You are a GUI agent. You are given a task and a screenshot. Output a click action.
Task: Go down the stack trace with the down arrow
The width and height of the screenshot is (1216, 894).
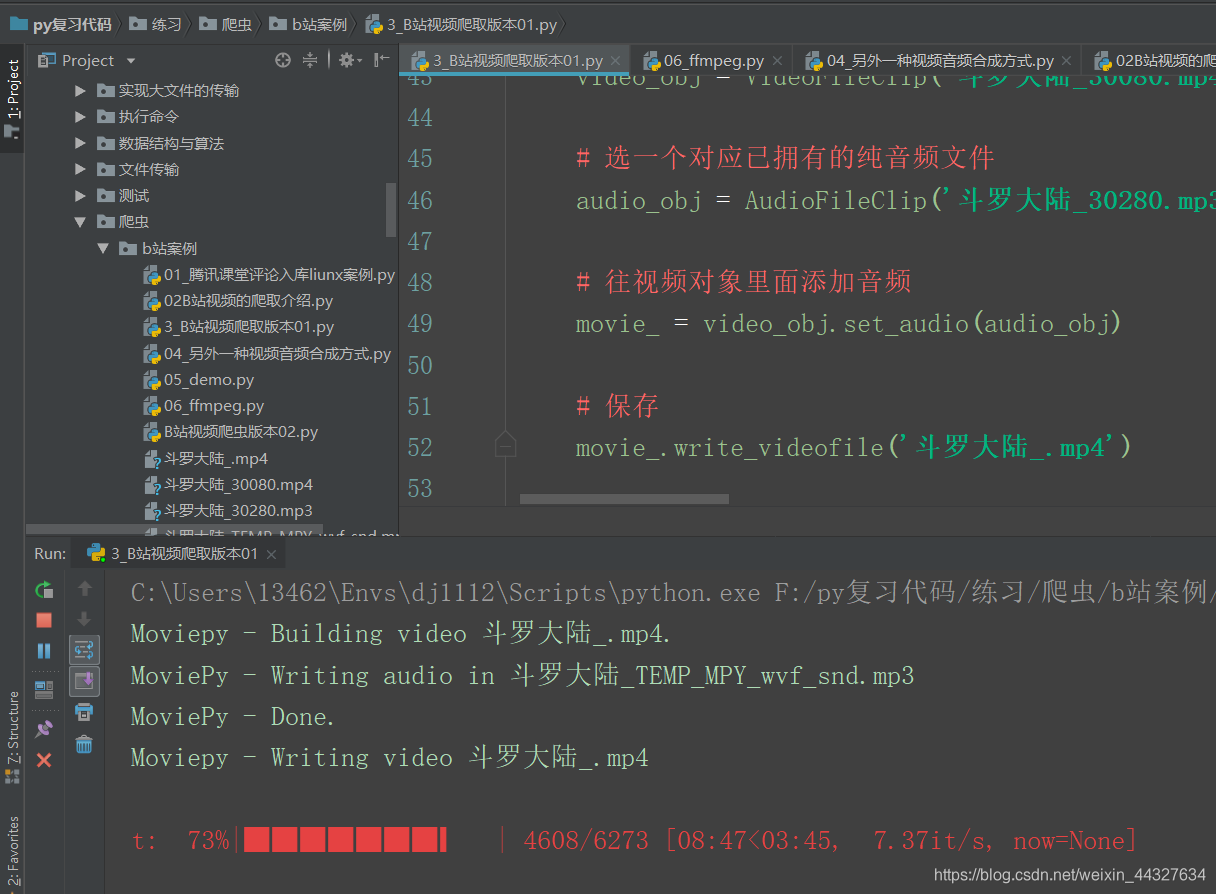tap(84, 620)
